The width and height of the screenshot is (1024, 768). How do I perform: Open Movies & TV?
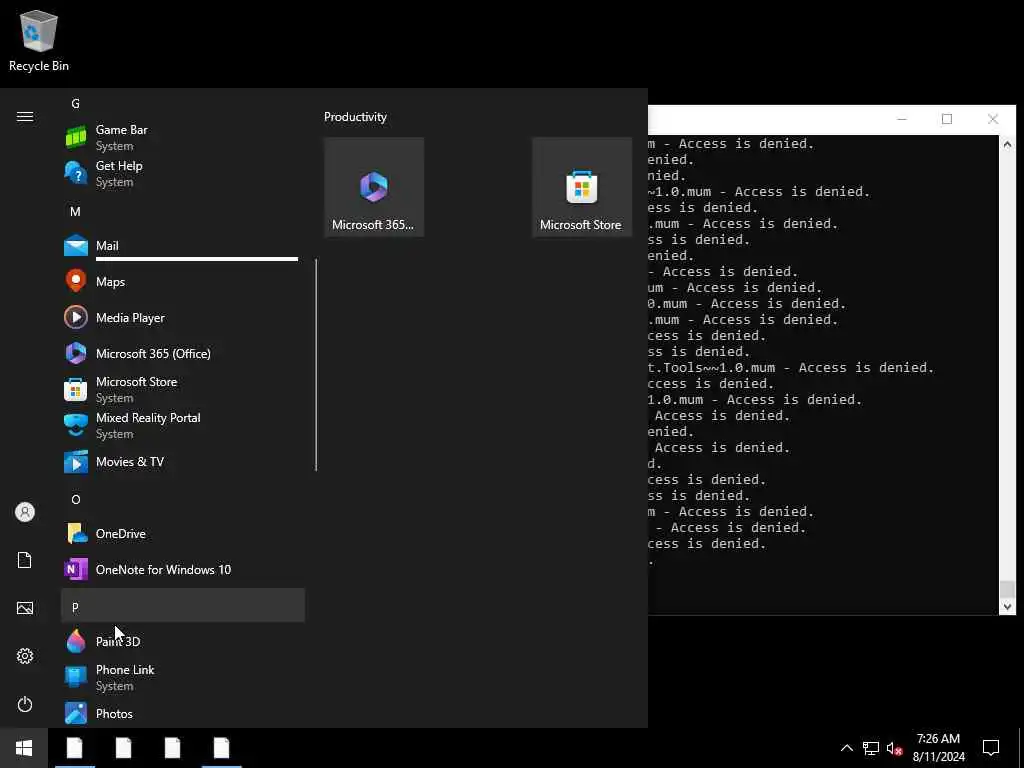[183, 462]
